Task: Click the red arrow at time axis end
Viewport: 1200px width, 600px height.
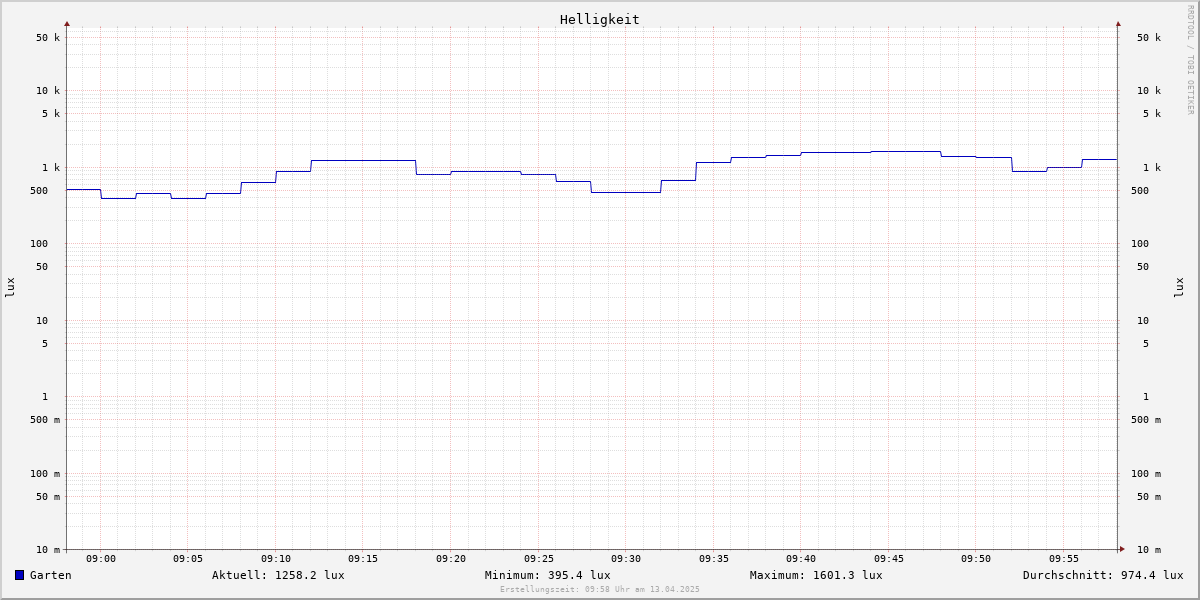Action: tap(1122, 549)
